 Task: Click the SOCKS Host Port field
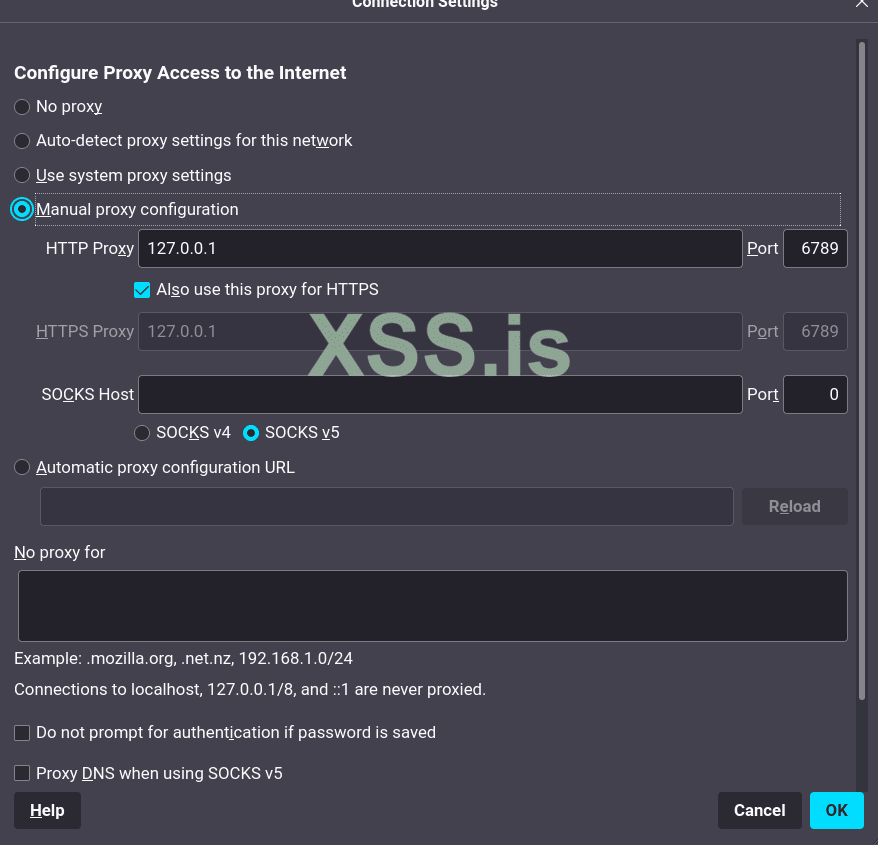(815, 394)
